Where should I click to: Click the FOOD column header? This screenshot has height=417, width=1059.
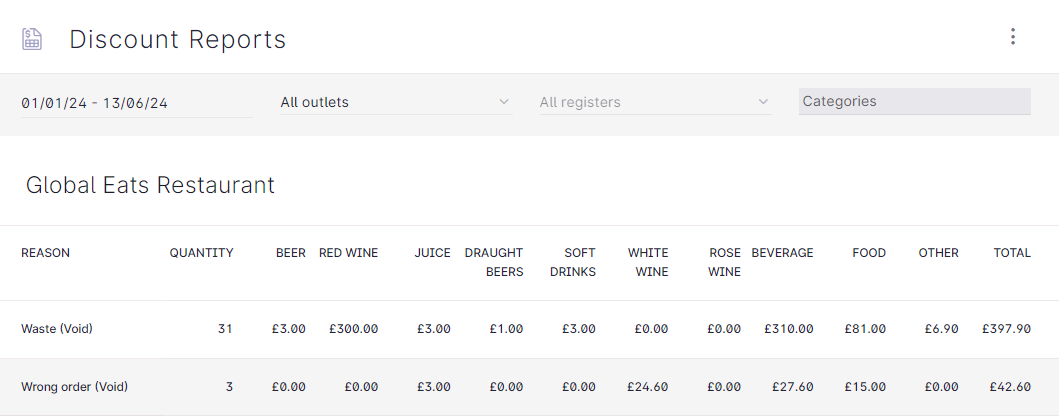tap(869, 253)
